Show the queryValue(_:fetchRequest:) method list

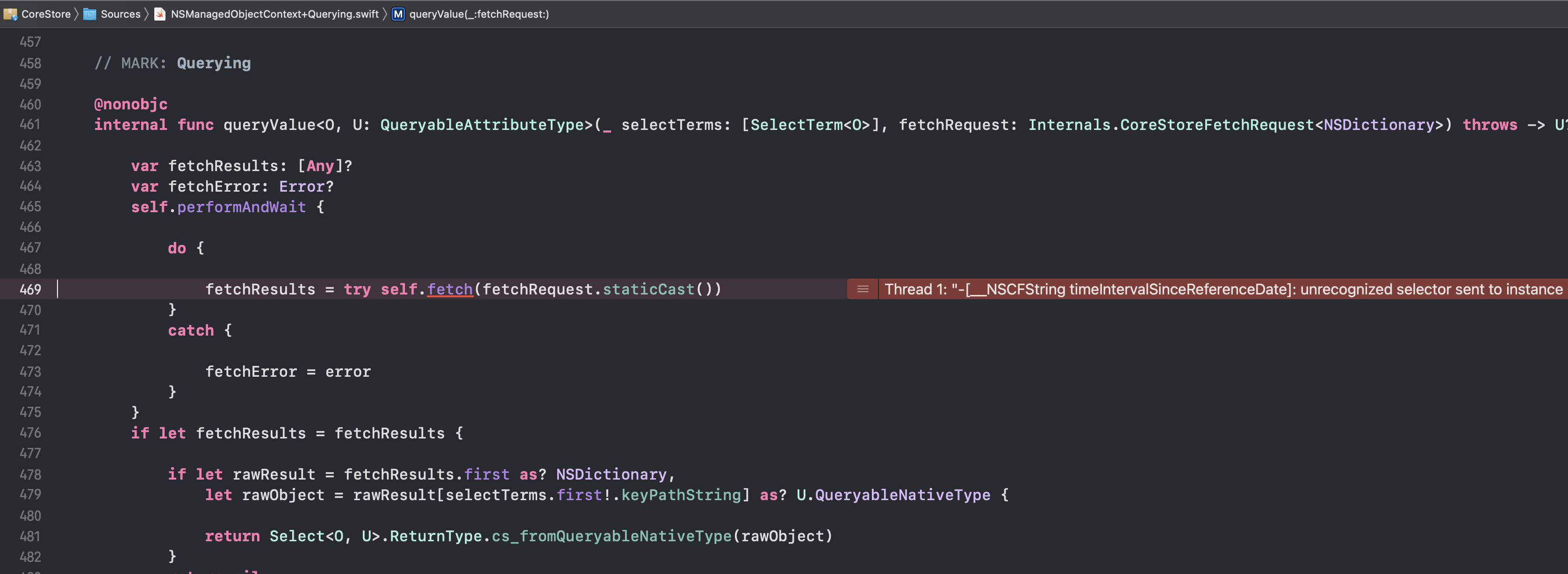point(479,14)
